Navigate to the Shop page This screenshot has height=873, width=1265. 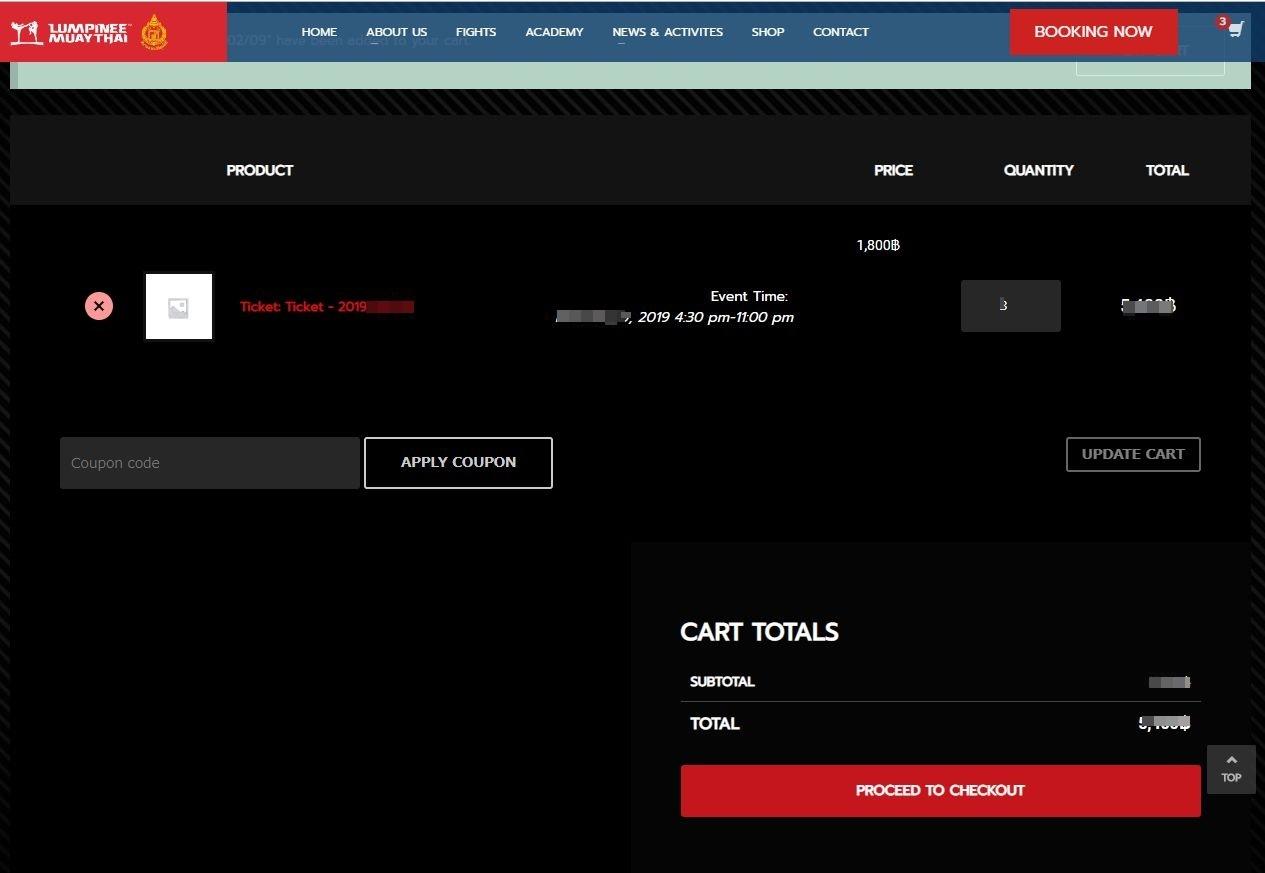(768, 32)
